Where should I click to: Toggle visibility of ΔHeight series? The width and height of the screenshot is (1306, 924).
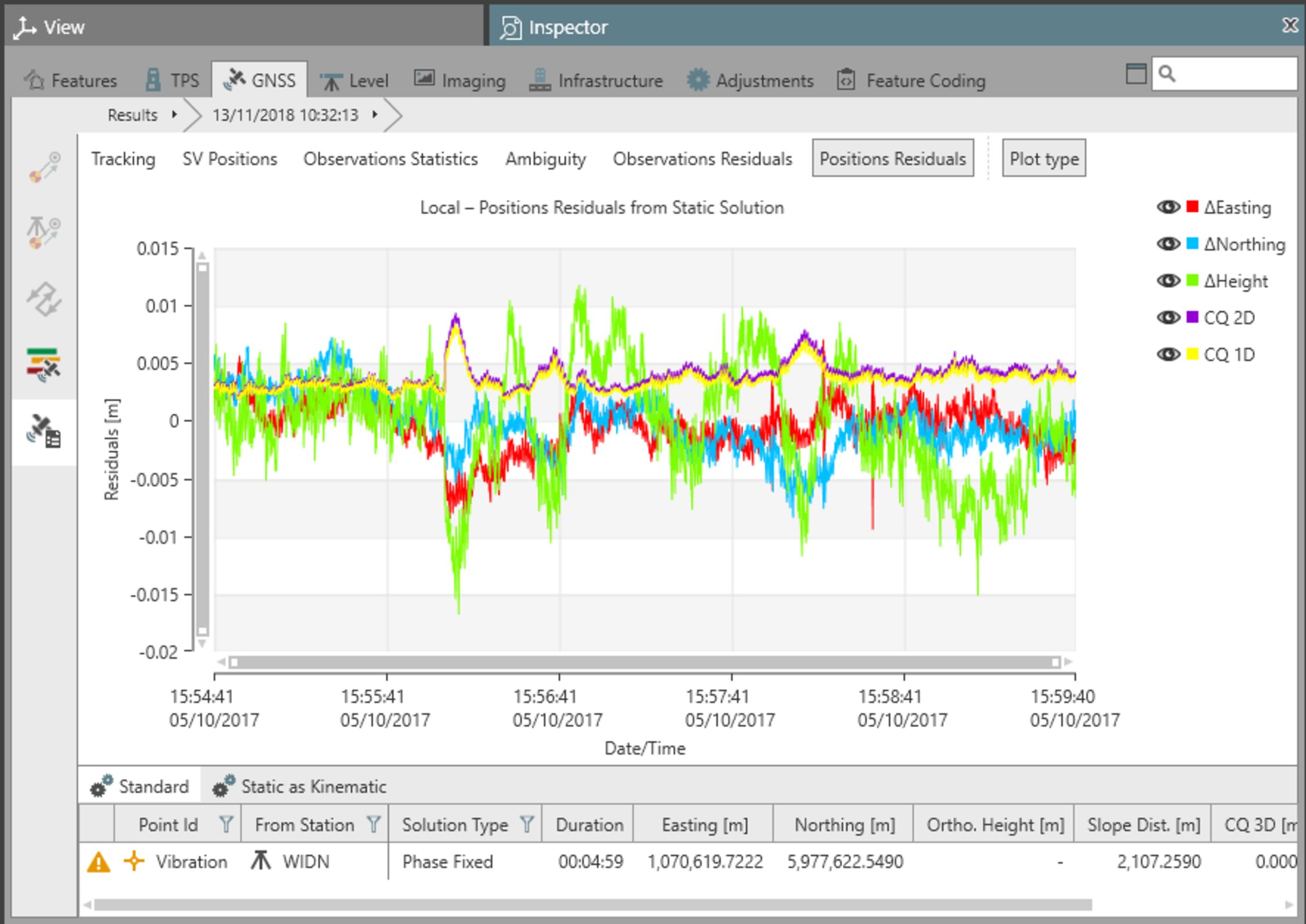(x=1168, y=281)
